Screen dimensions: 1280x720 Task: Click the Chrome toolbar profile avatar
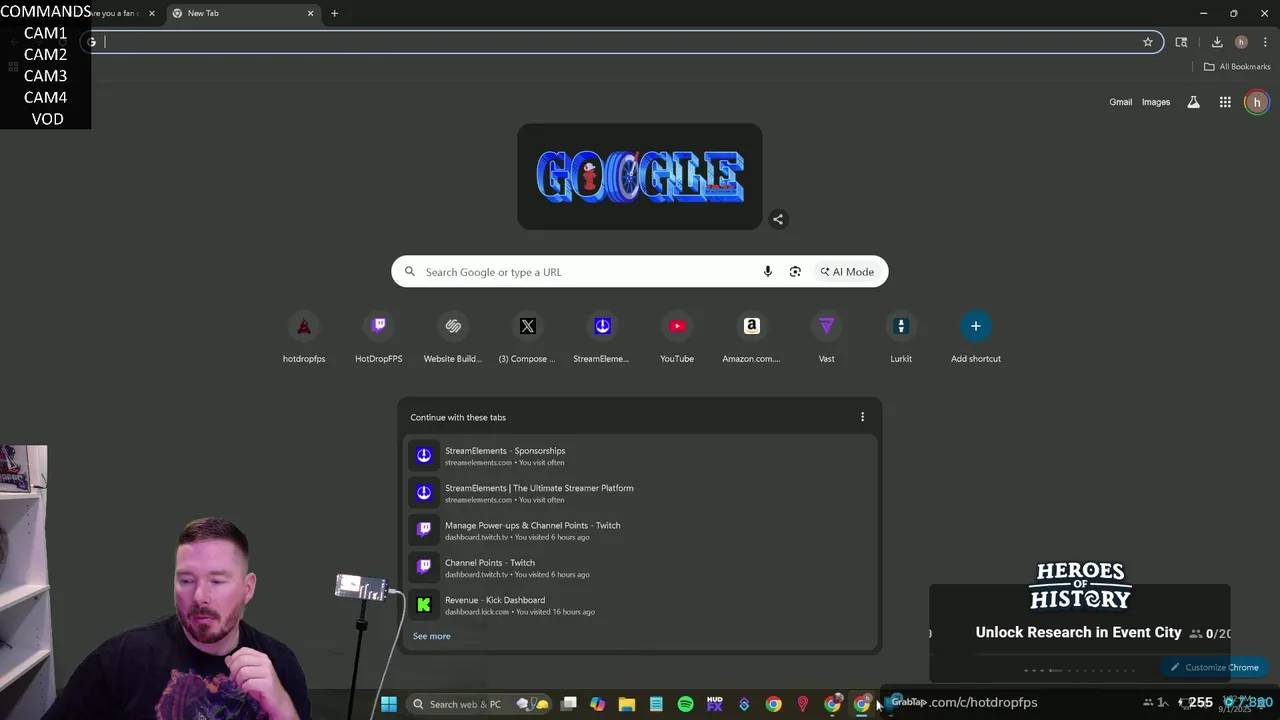click(1241, 42)
